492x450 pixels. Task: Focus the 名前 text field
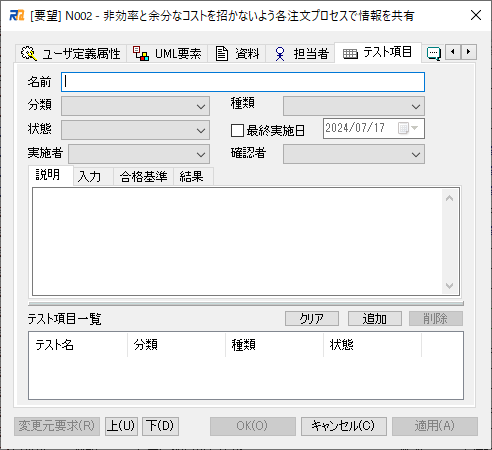(243, 82)
